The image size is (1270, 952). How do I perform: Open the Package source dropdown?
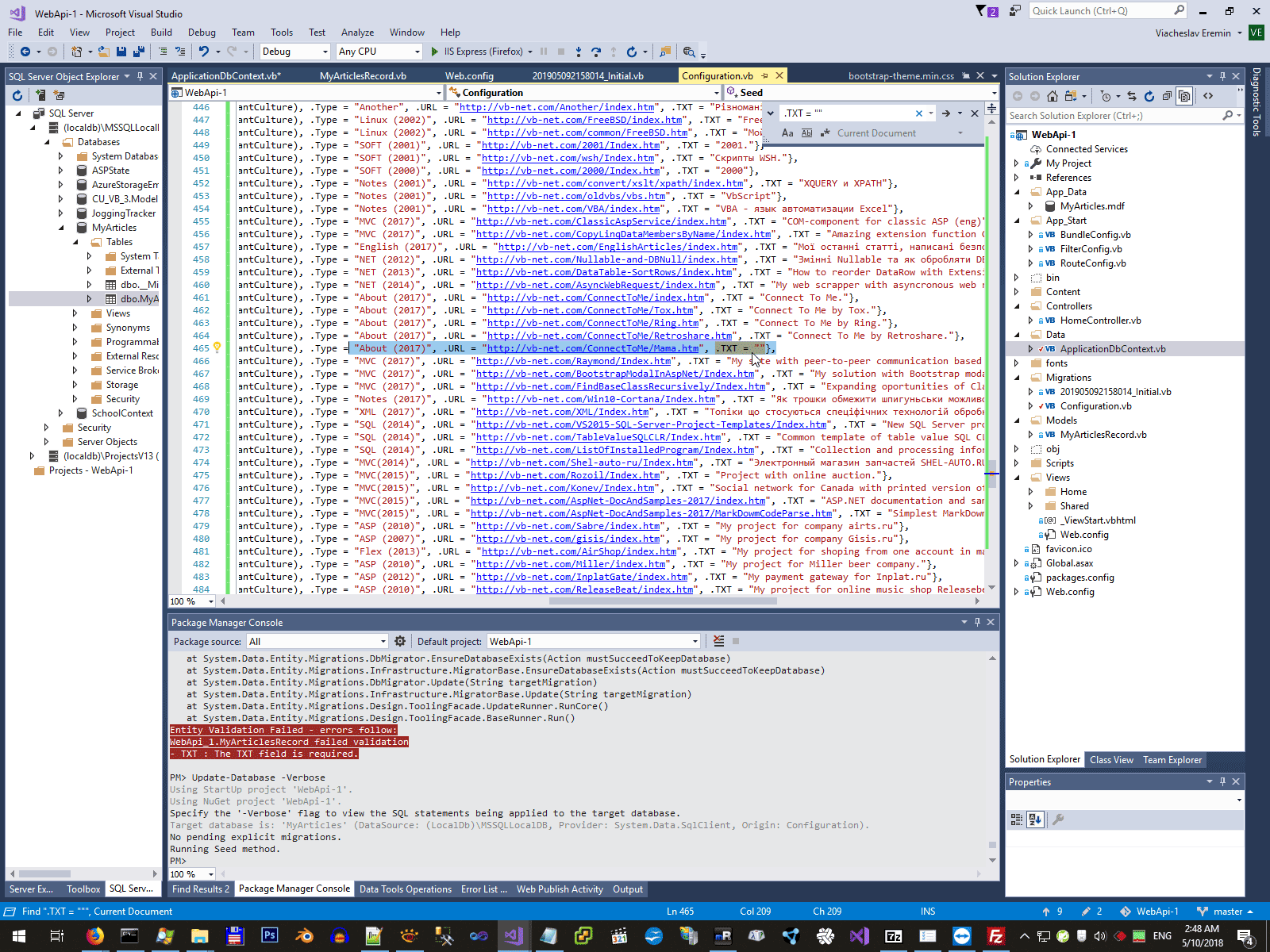point(317,641)
